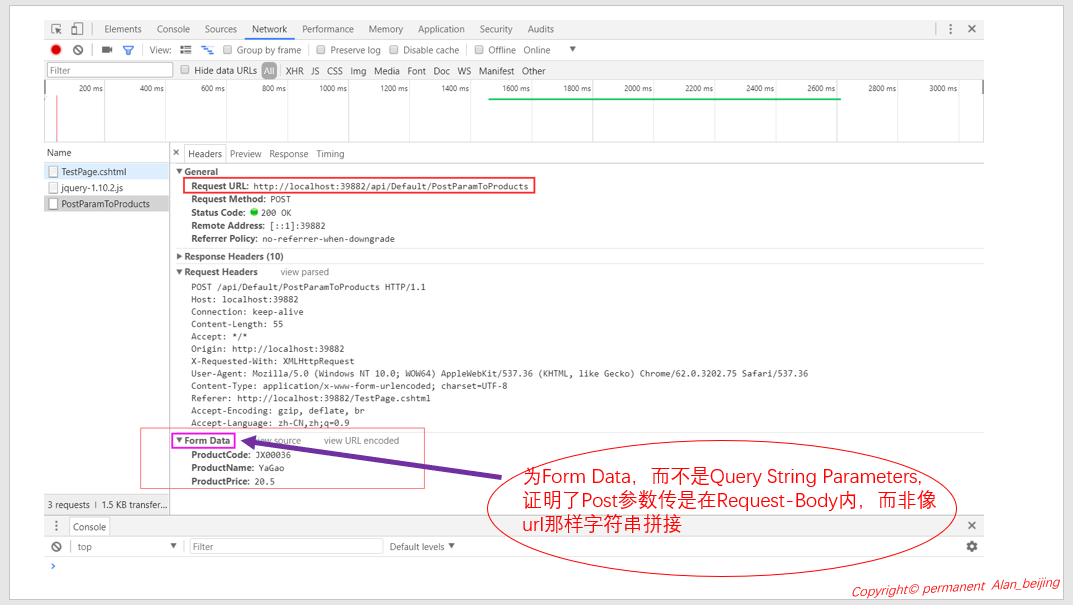Close the console drawer

[x=972, y=526]
